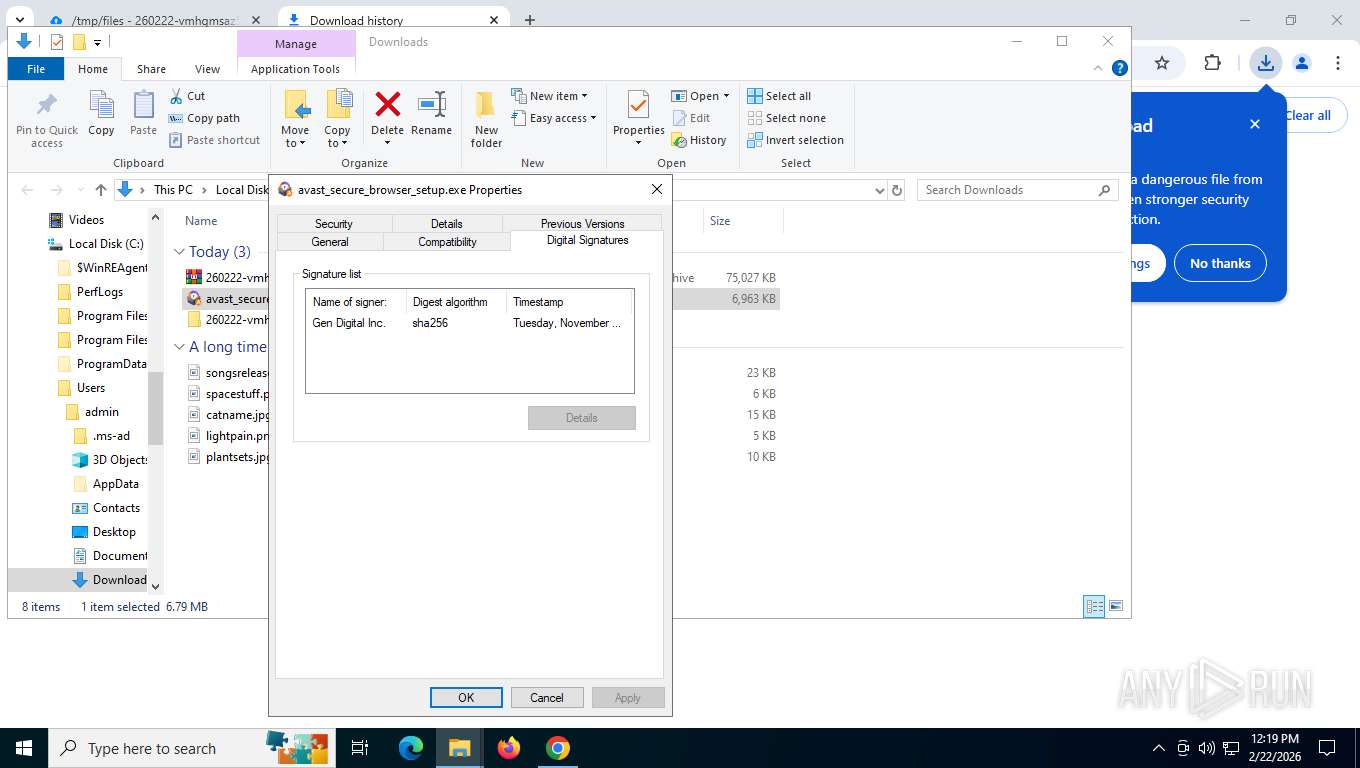1360x768 pixels.
Task: Click Copy path in Clipboard group
Action: (x=204, y=118)
